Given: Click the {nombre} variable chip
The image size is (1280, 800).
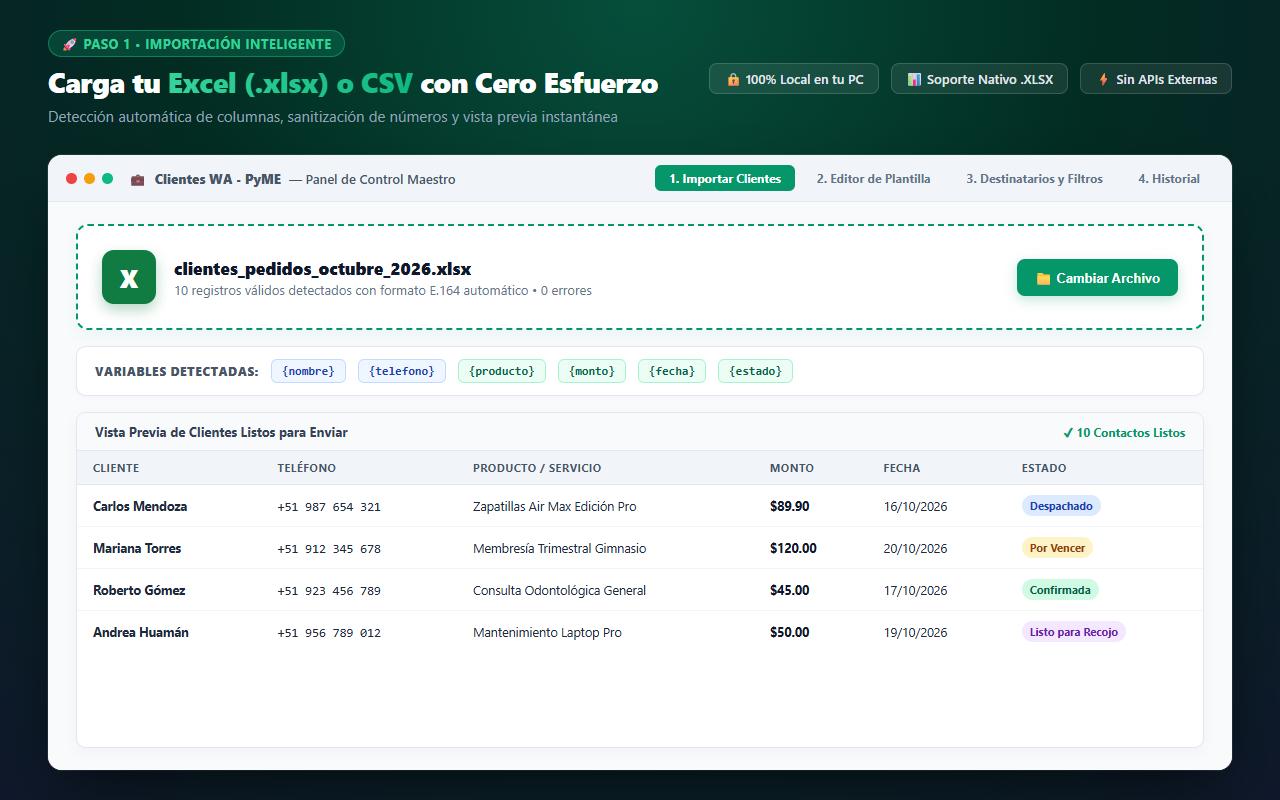Looking at the screenshot, I should pyautogui.click(x=308, y=371).
